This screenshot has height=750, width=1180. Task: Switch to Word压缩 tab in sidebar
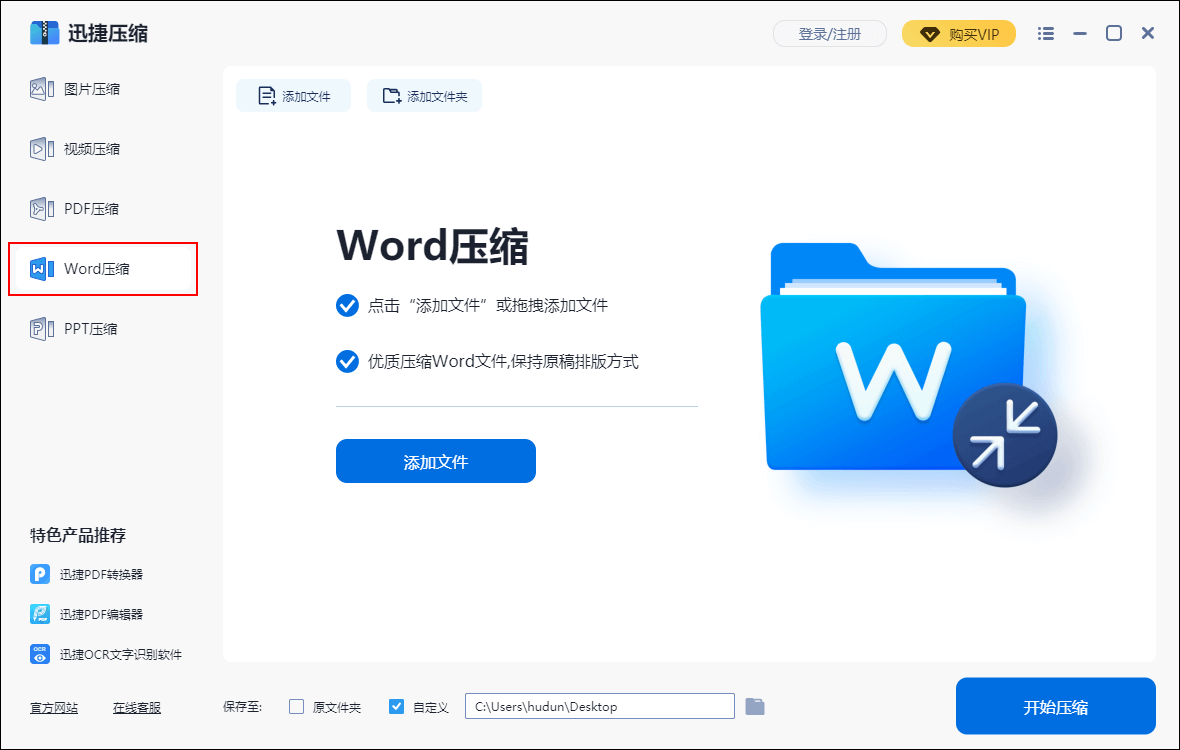click(96, 269)
